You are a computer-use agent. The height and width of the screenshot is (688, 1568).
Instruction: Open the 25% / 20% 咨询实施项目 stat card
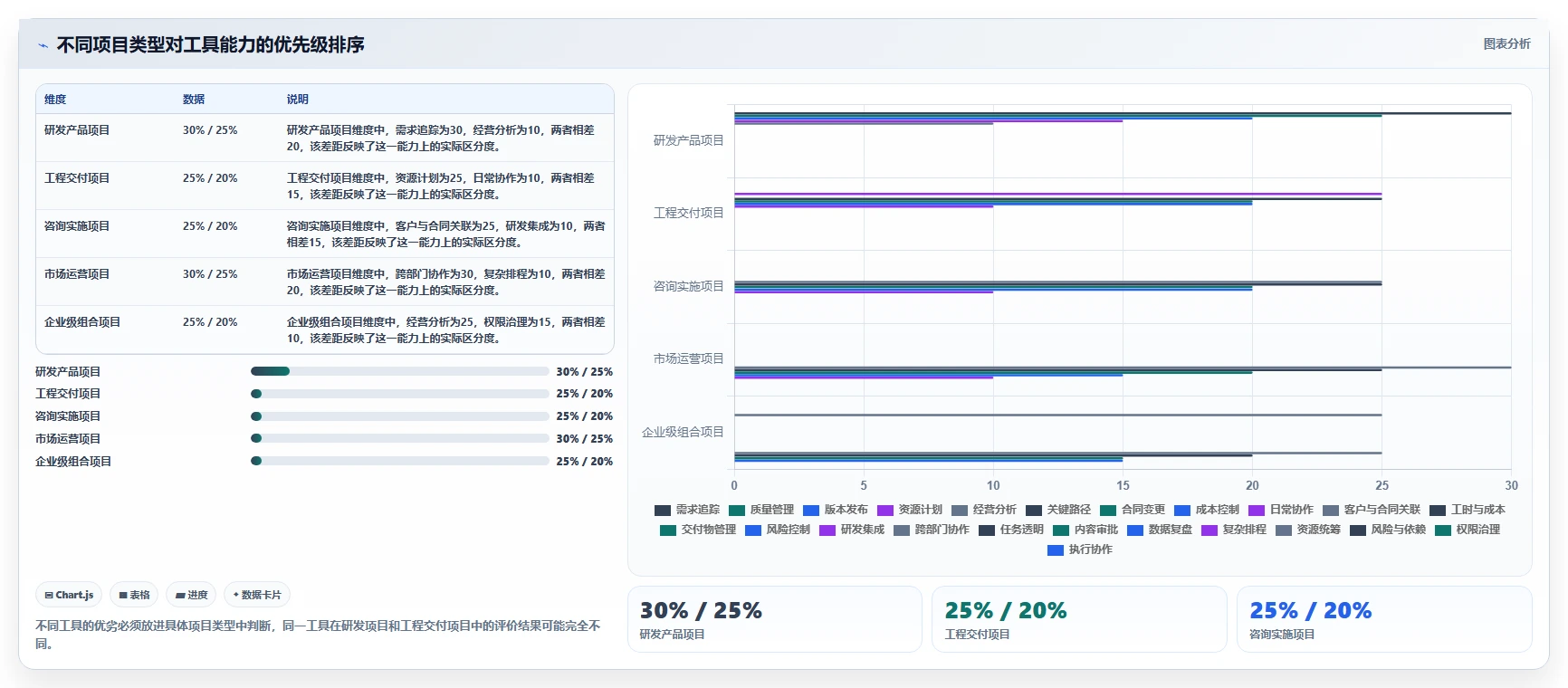(1384, 619)
